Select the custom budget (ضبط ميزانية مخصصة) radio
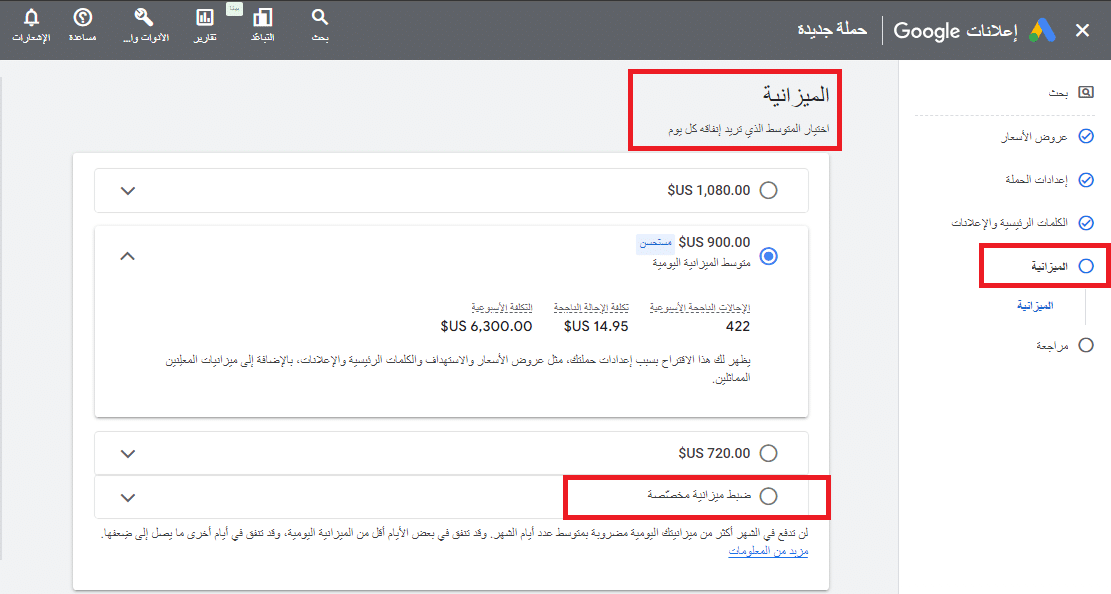The height and width of the screenshot is (594, 1111). tap(768, 496)
